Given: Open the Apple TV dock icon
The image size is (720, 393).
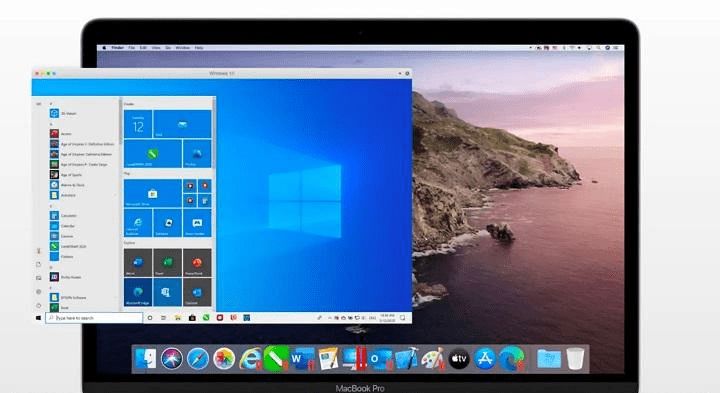Looking at the screenshot, I should click(459, 359).
